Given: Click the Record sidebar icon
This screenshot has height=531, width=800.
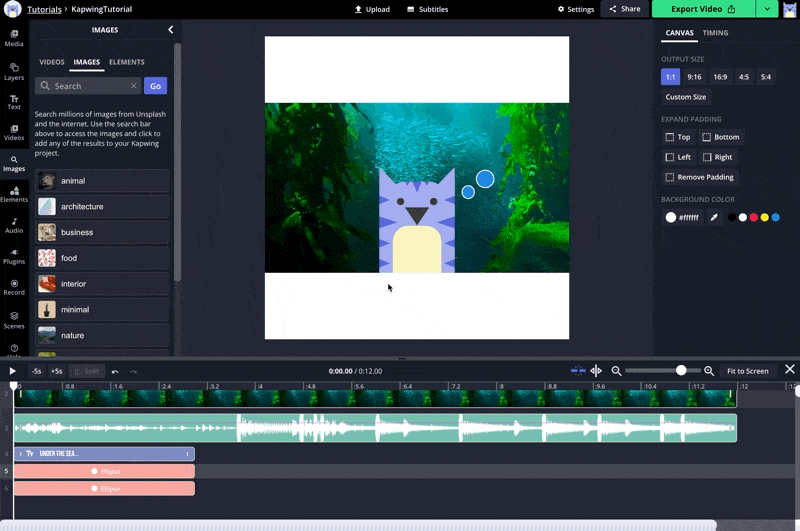Looking at the screenshot, I should (x=14, y=287).
